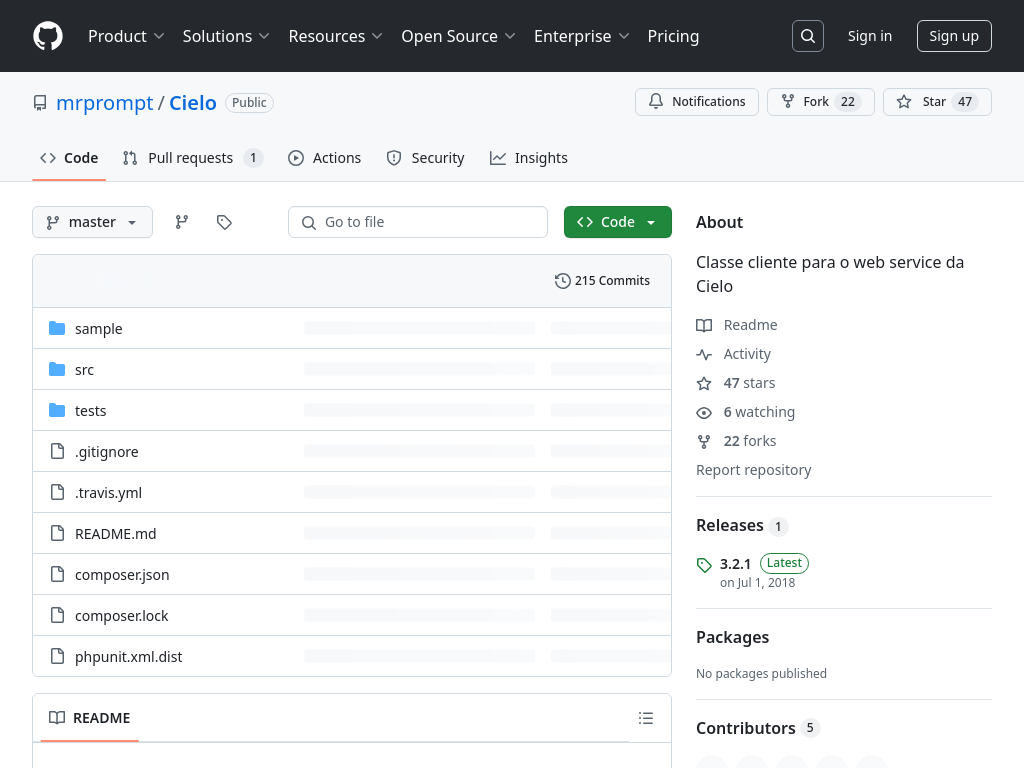Viewport: 1024px width, 768px height.
Task: Switch to the Code tab
Action: click(x=69, y=158)
